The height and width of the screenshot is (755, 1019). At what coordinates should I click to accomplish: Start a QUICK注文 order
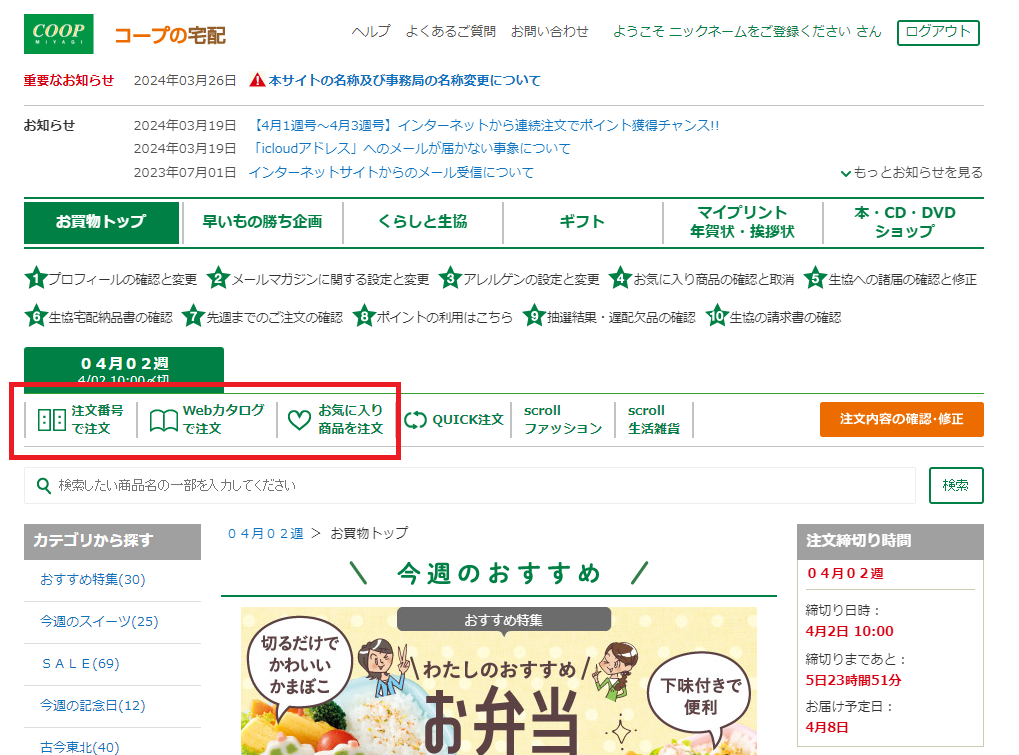click(454, 420)
